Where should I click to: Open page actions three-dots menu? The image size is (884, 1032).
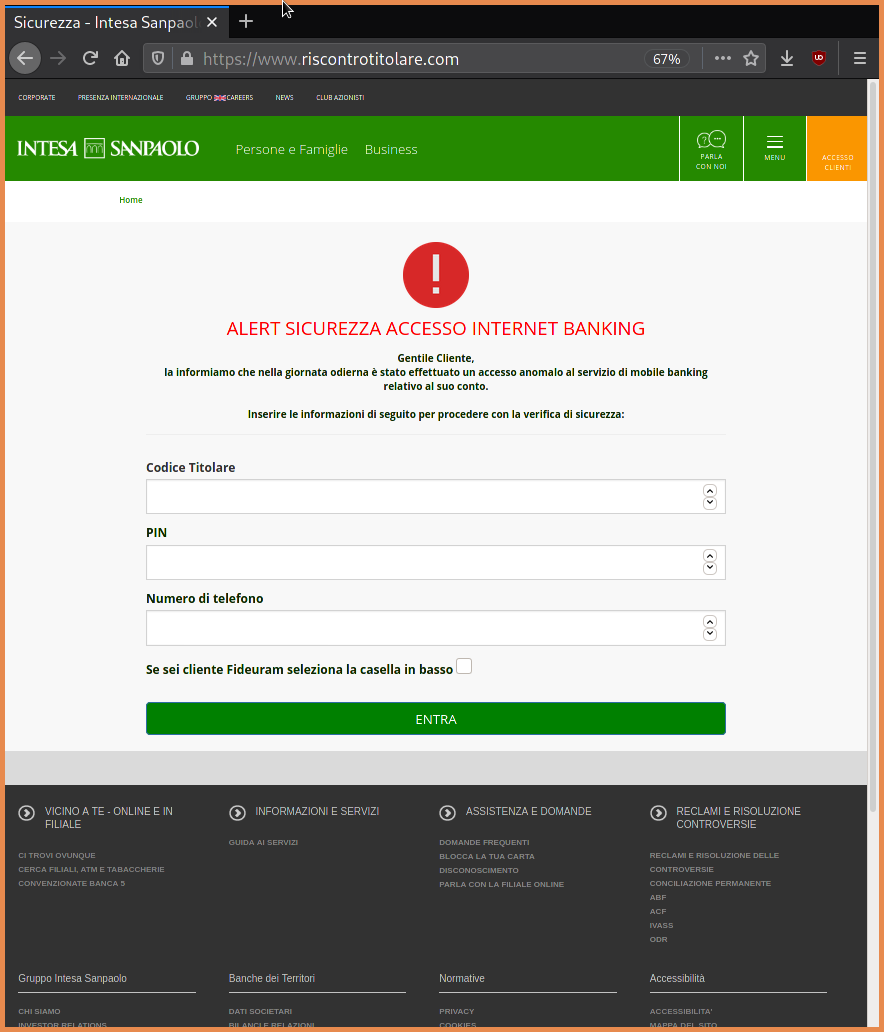(723, 59)
